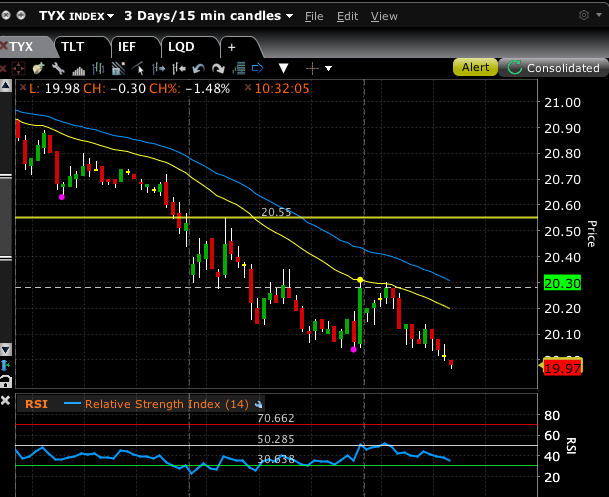The height and width of the screenshot is (497, 609).
Task: Click the -1.48% change percent value
Action: (x=208, y=88)
